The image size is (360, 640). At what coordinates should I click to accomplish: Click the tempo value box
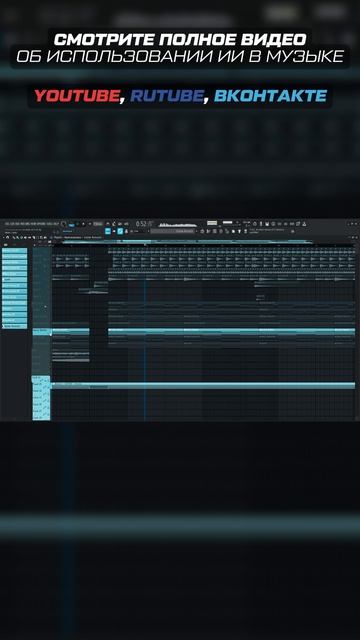click(98, 224)
